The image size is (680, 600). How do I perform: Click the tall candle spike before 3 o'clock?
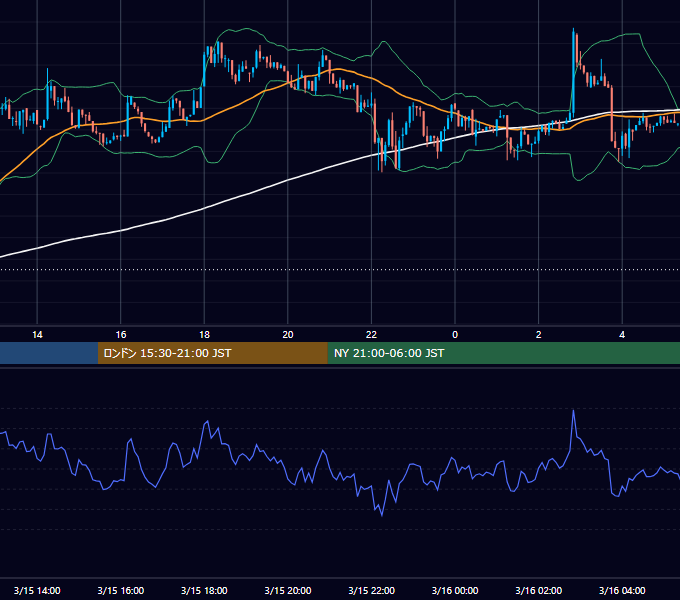[x=573, y=73]
